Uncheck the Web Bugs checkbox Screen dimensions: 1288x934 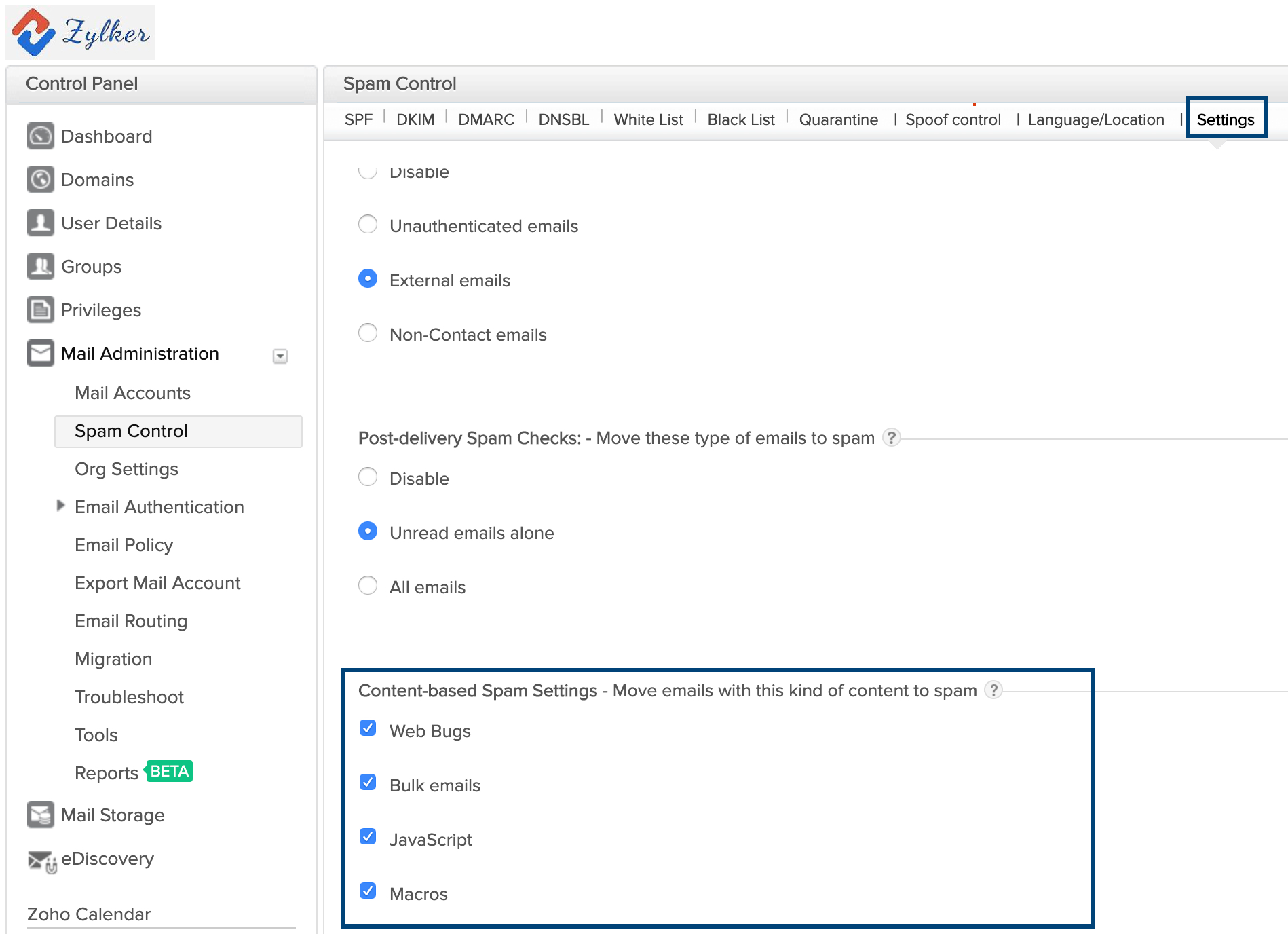(x=368, y=728)
